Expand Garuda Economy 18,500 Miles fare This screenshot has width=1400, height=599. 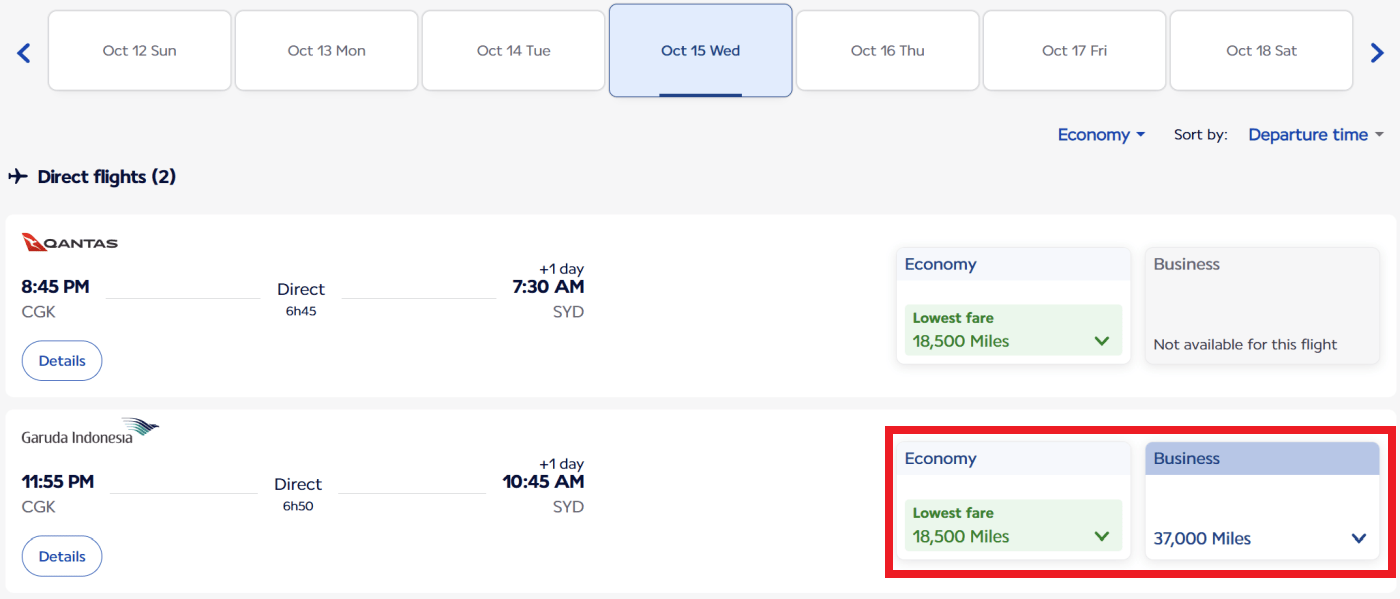pos(1013,526)
